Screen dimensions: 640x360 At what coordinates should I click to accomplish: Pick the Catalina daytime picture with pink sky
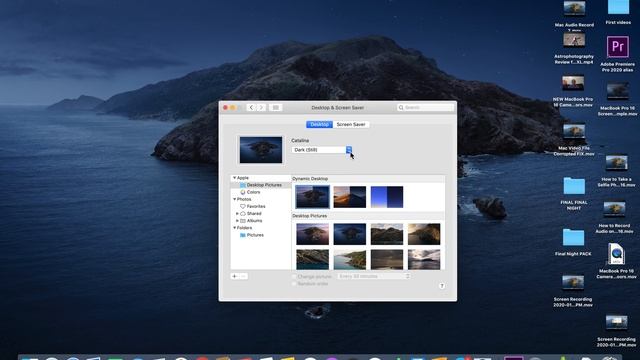point(312,234)
